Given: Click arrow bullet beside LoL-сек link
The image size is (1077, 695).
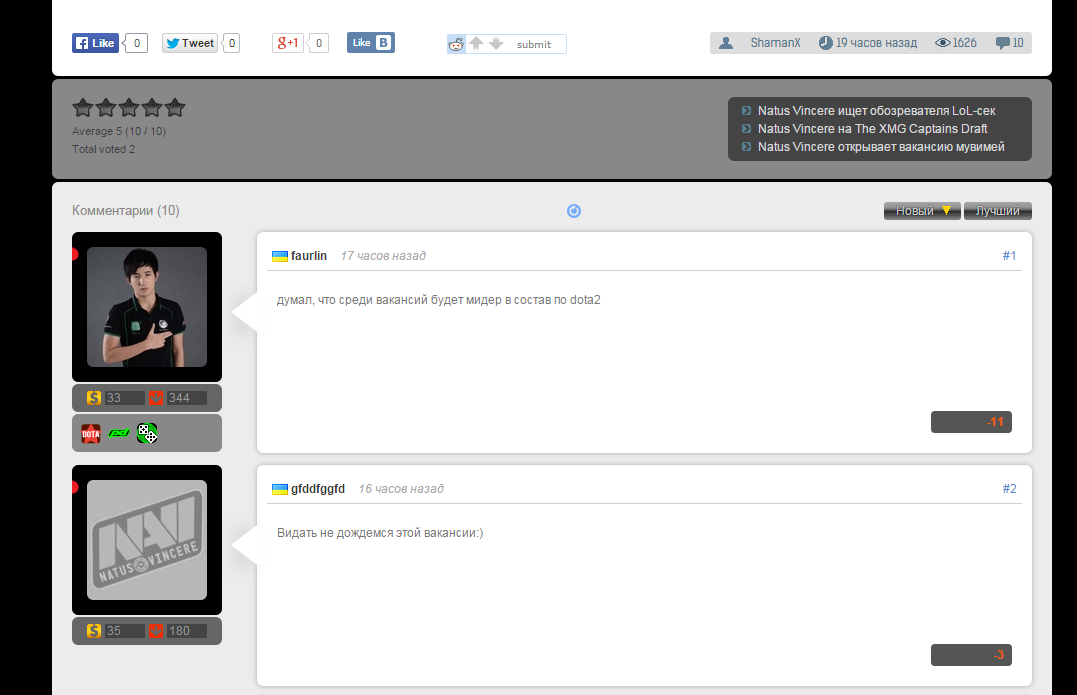Looking at the screenshot, I should point(746,111).
